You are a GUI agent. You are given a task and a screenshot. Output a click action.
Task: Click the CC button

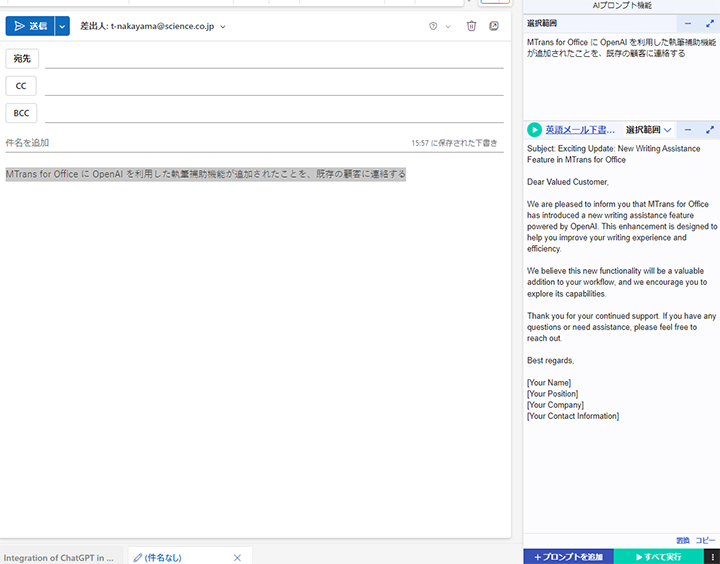pyautogui.click(x=21, y=86)
